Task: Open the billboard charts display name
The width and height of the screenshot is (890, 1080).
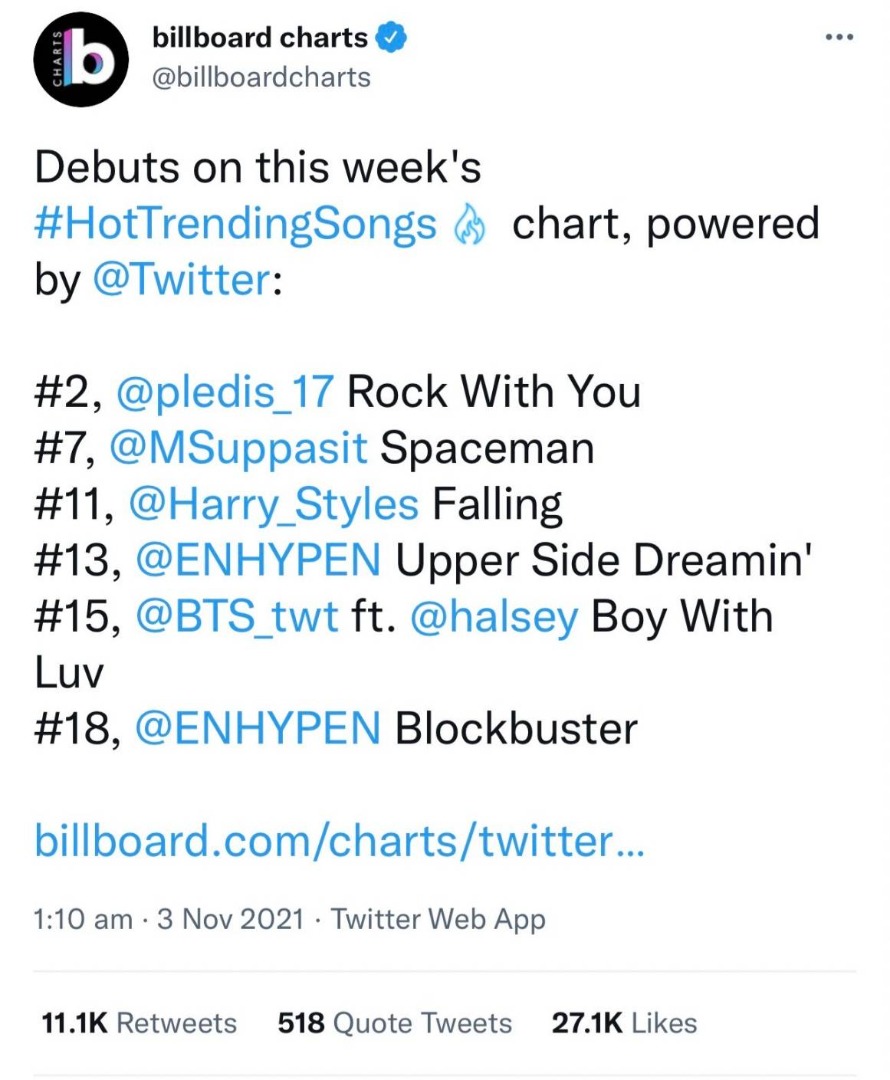Action: (260, 38)
